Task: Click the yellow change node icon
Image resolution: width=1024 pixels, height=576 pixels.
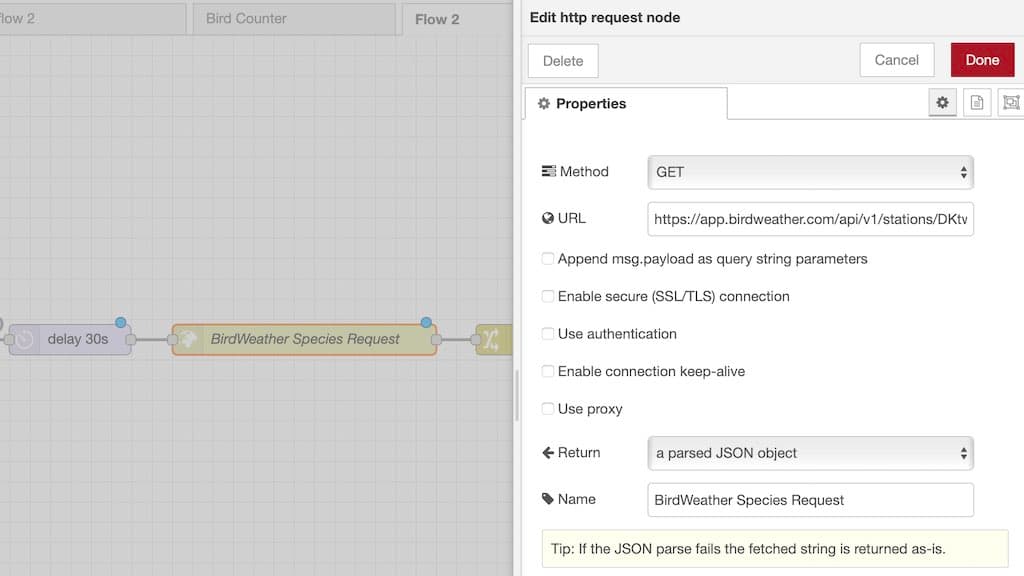Action: tap(491, 339)
